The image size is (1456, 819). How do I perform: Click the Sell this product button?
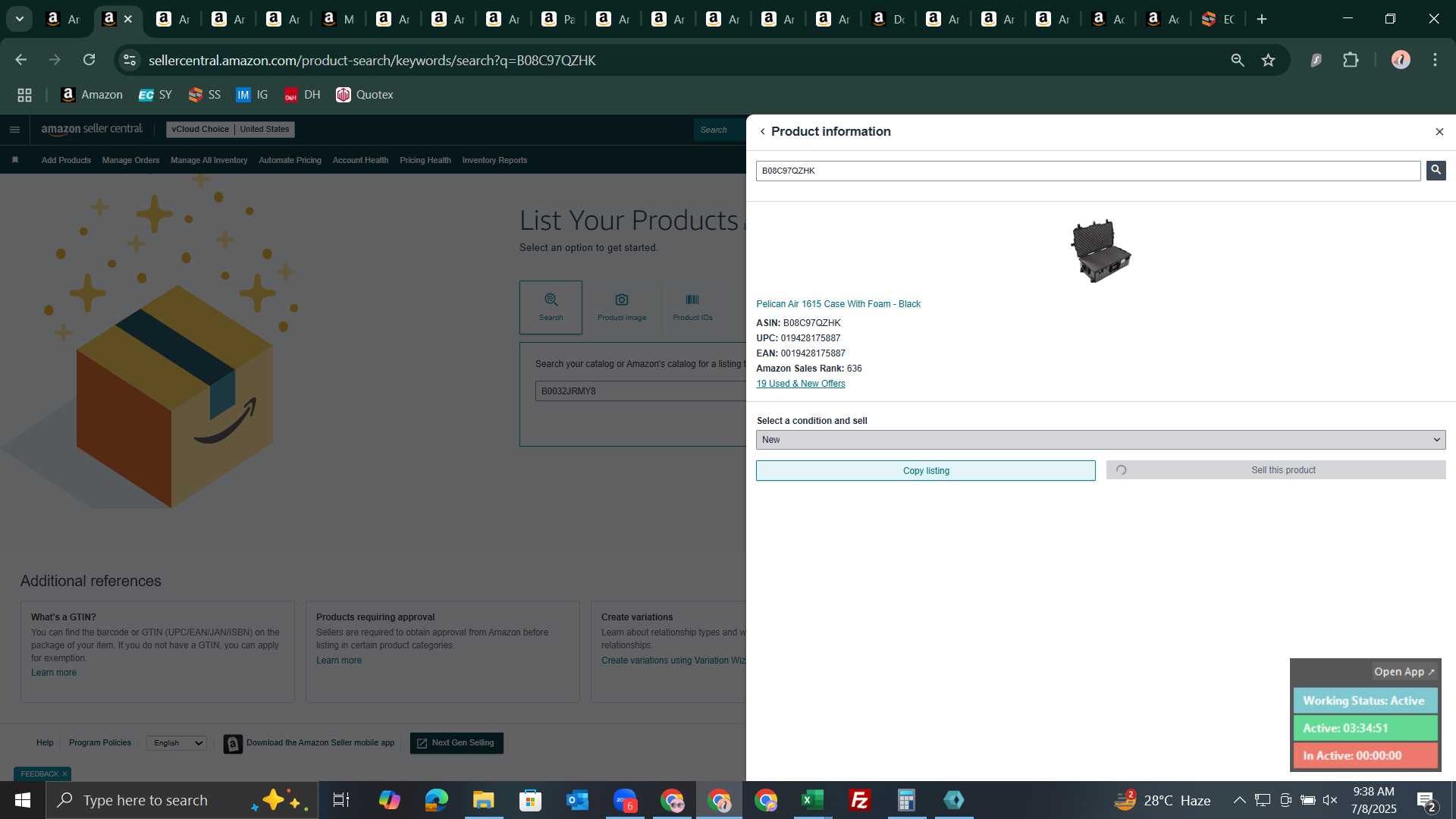point(1276,470)
